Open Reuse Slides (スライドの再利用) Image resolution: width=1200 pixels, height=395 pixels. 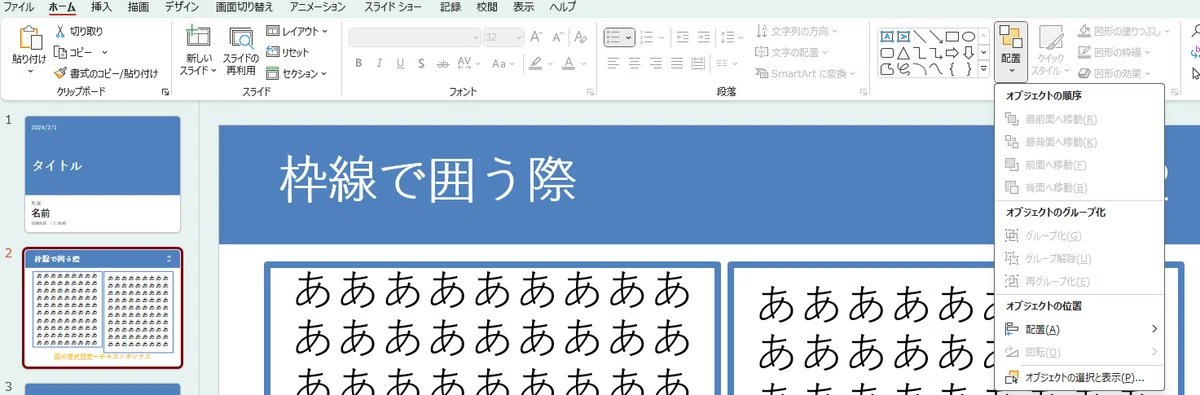240,52
